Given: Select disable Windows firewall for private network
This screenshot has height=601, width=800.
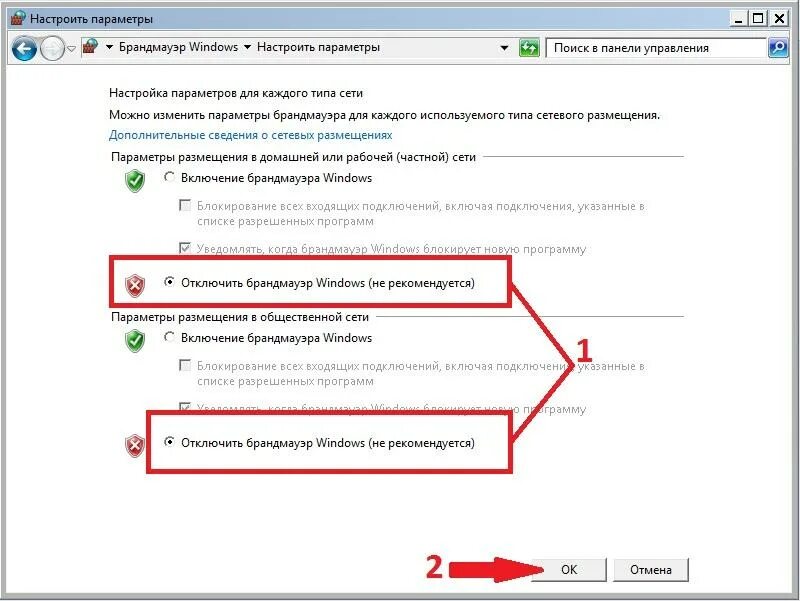Looking at the screenshot, I should [x=169, y=282].
